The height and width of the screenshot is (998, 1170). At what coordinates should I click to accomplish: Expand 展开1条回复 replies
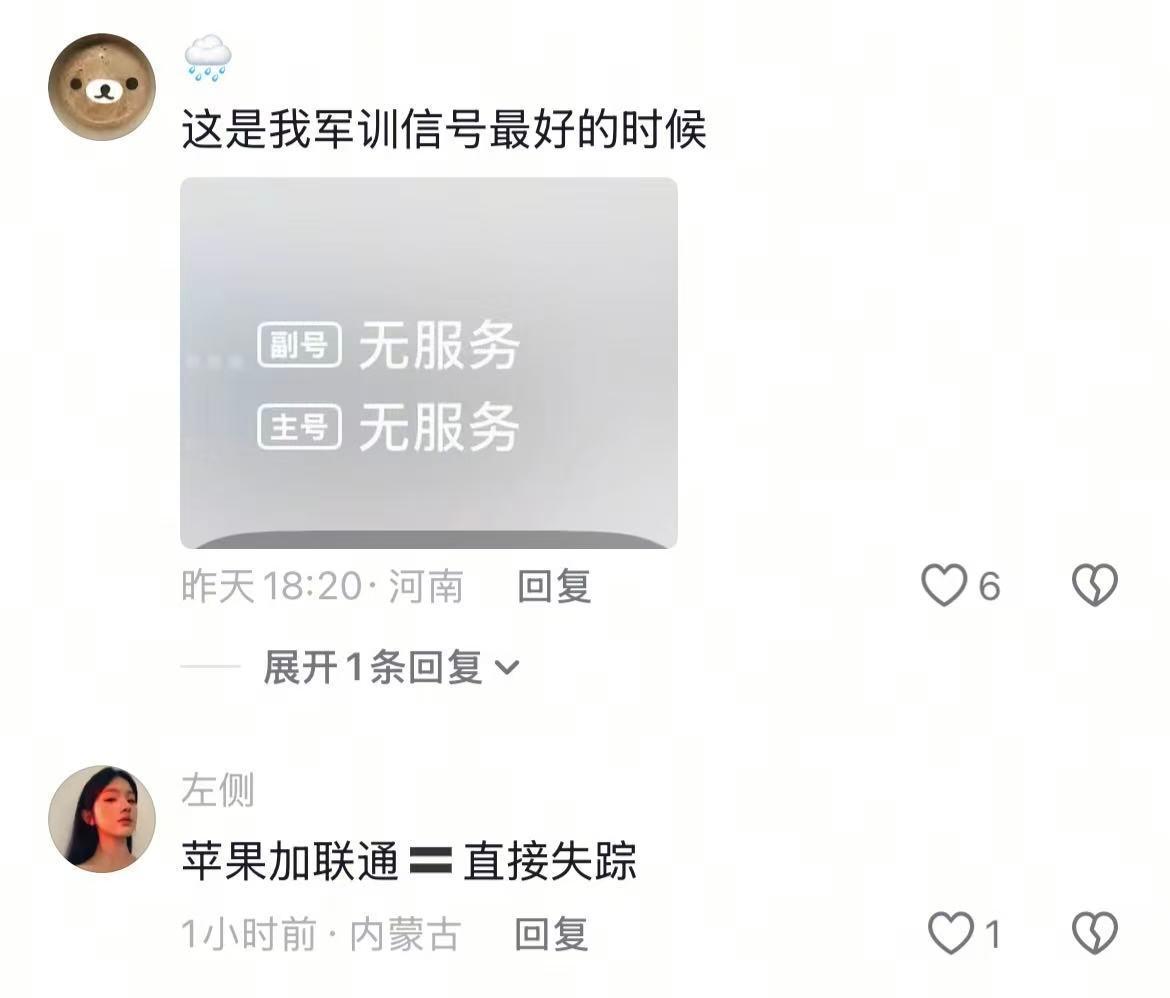click(x=390, y=667)
